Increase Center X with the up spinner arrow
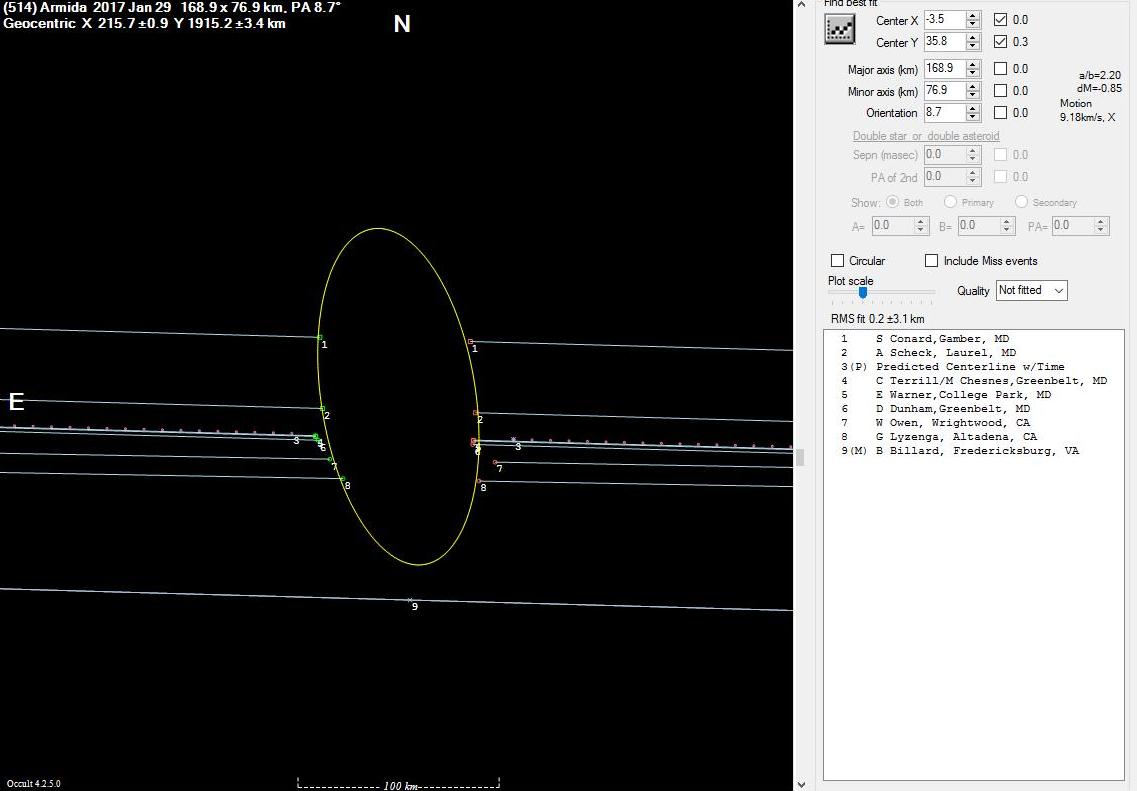1137x791 pixels. [x=973, y=16]
